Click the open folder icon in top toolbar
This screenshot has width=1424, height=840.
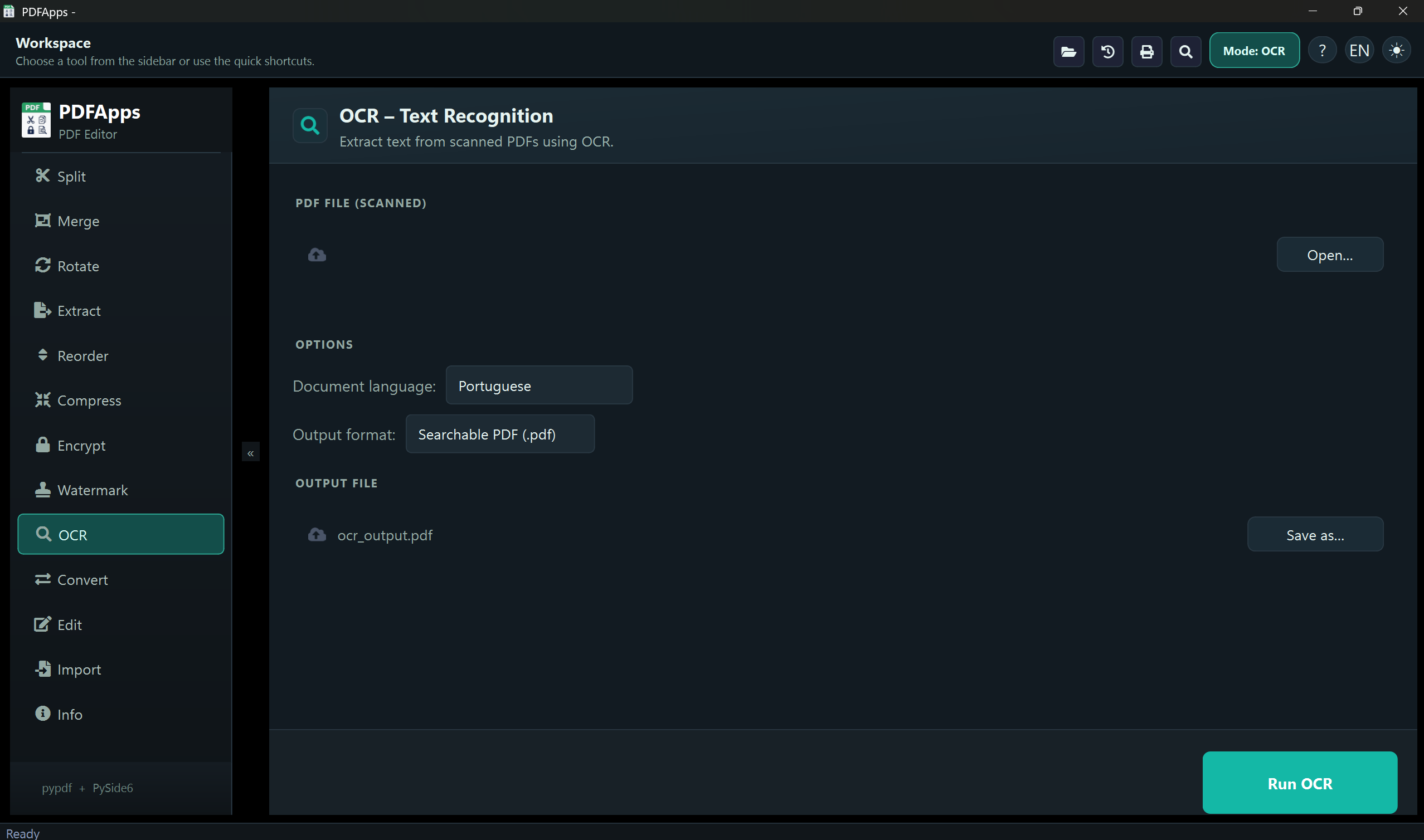click(1068, 51)
